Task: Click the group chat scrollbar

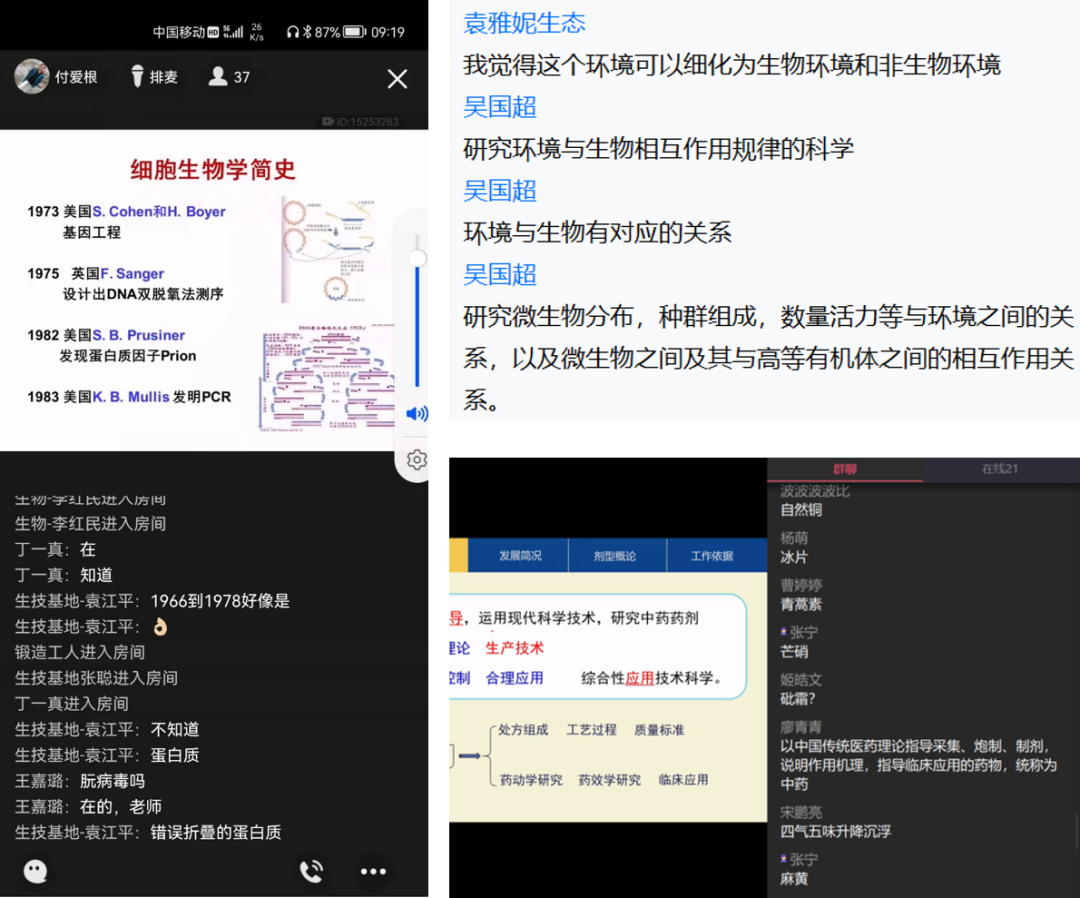Action: pos(1075,830)
